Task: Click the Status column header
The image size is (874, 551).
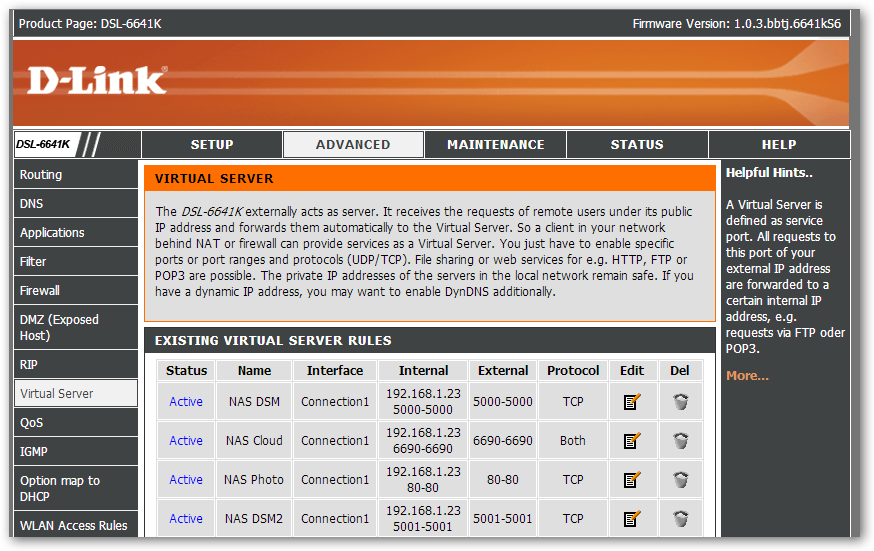Action: pos(186,370)
